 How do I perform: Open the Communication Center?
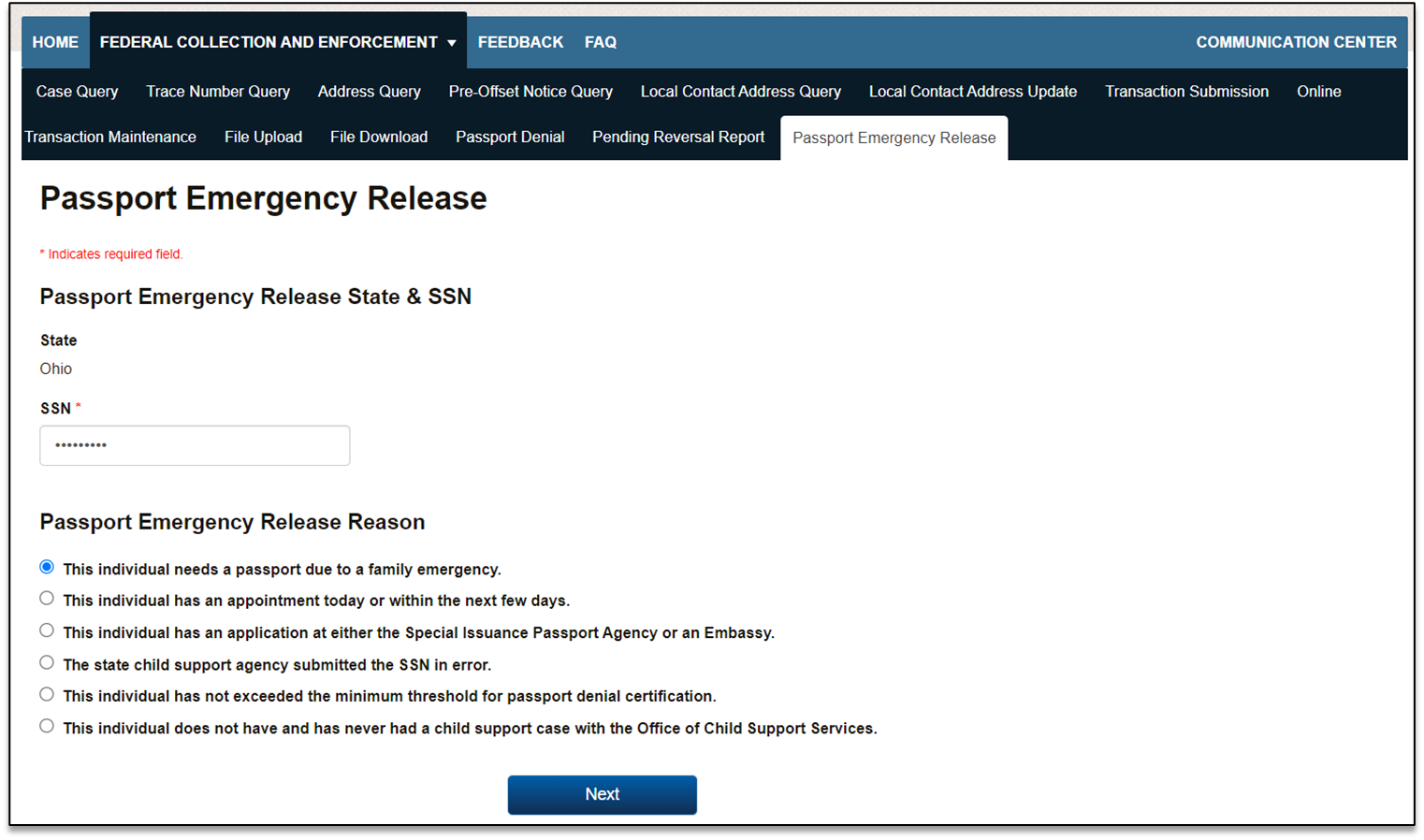click(1296, 42)
